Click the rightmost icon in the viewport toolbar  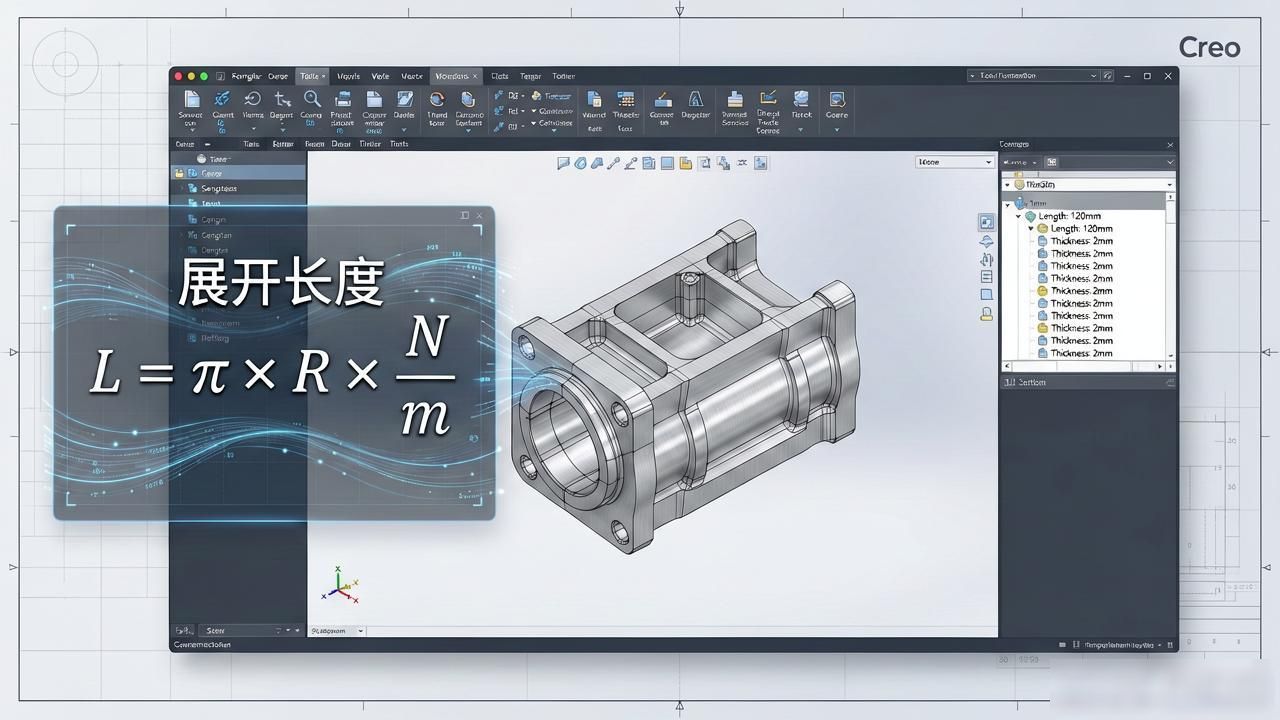pyautogui.click(x=761, y=163)
